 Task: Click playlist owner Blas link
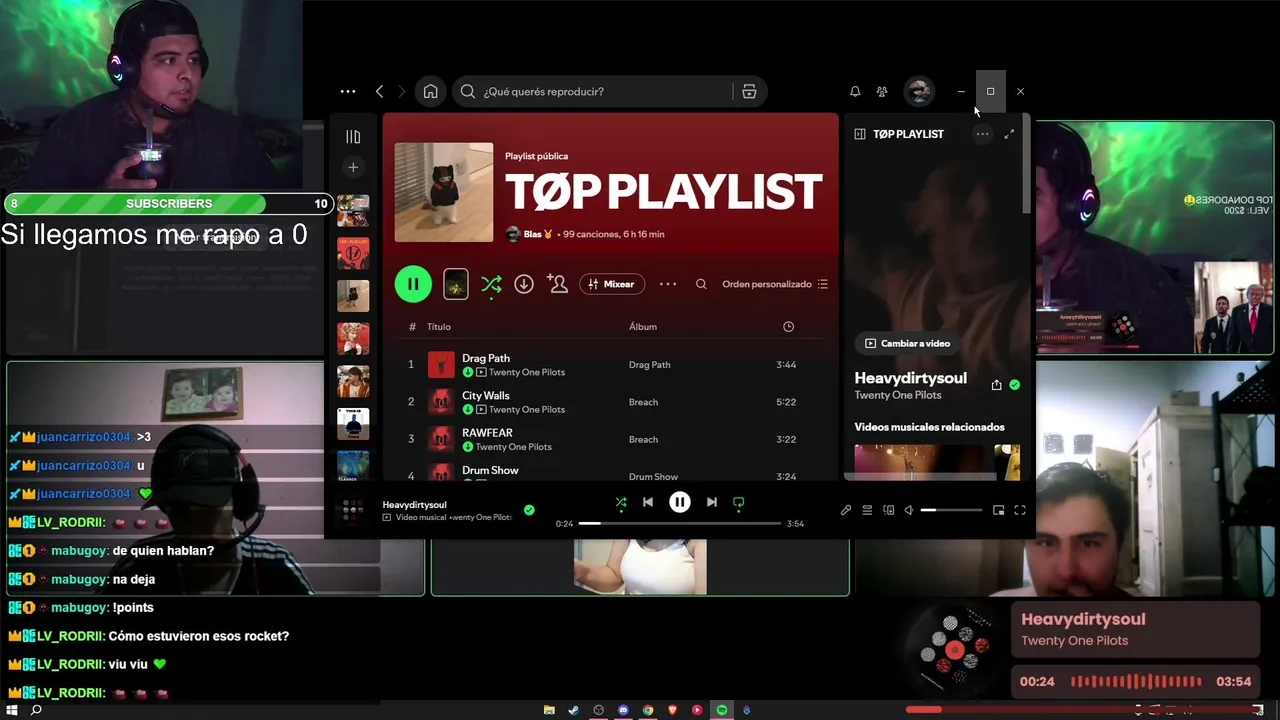point(532,234)
